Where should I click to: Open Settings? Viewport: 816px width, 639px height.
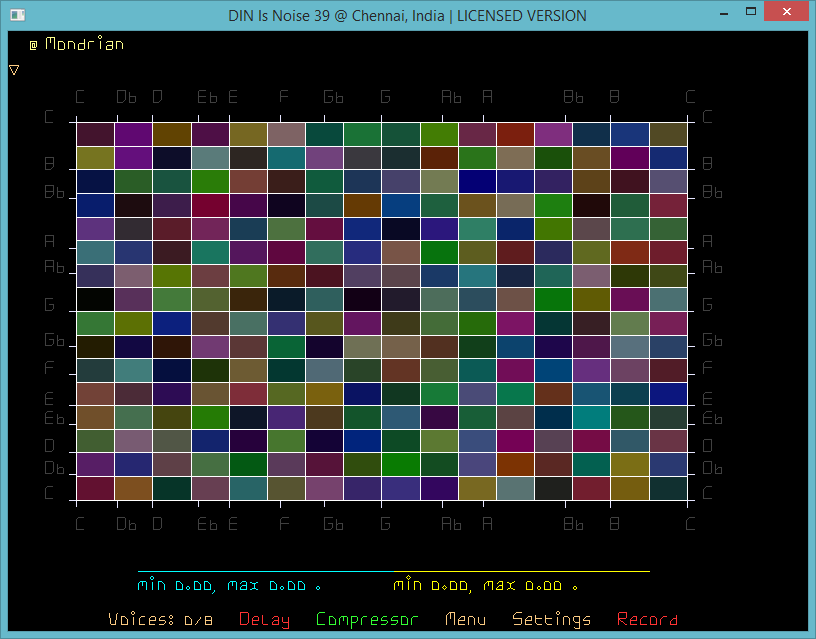[551, 620]
